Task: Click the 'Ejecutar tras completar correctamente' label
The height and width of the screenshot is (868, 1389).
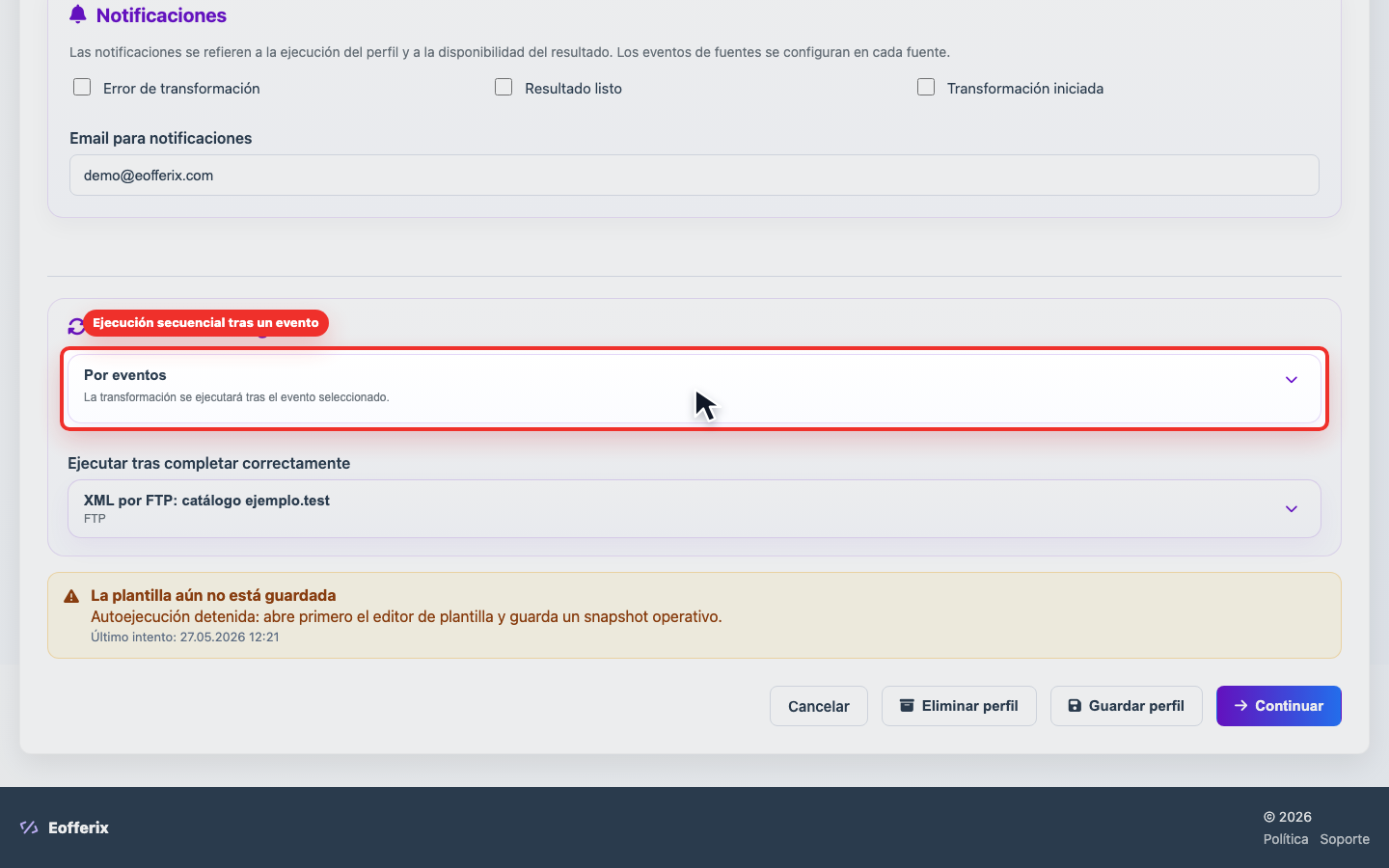Action: (208, 463)
